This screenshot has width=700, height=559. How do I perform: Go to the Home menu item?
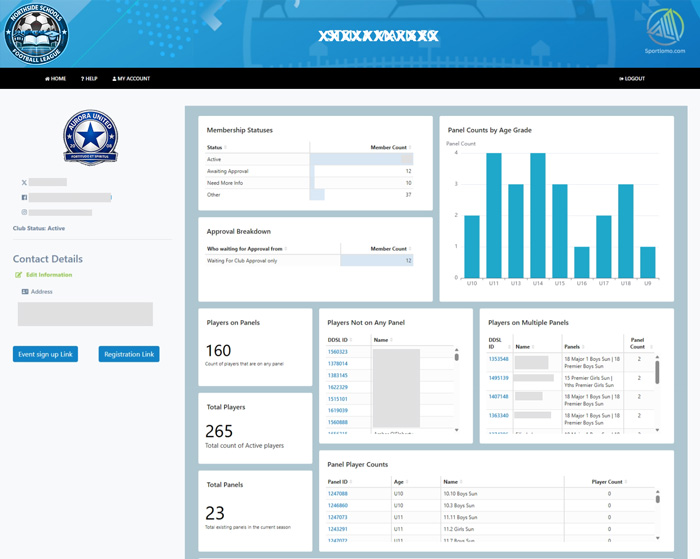coord(55,78)
